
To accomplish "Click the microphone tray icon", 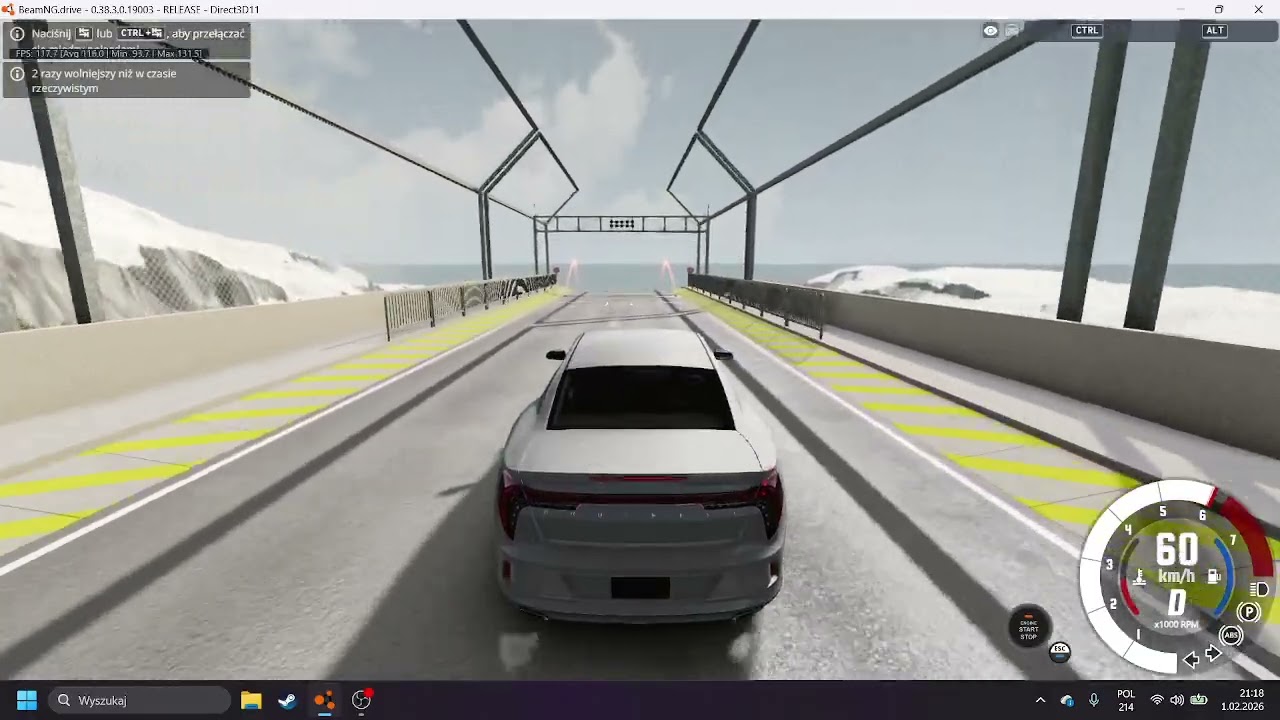I will coord(1094,700).
